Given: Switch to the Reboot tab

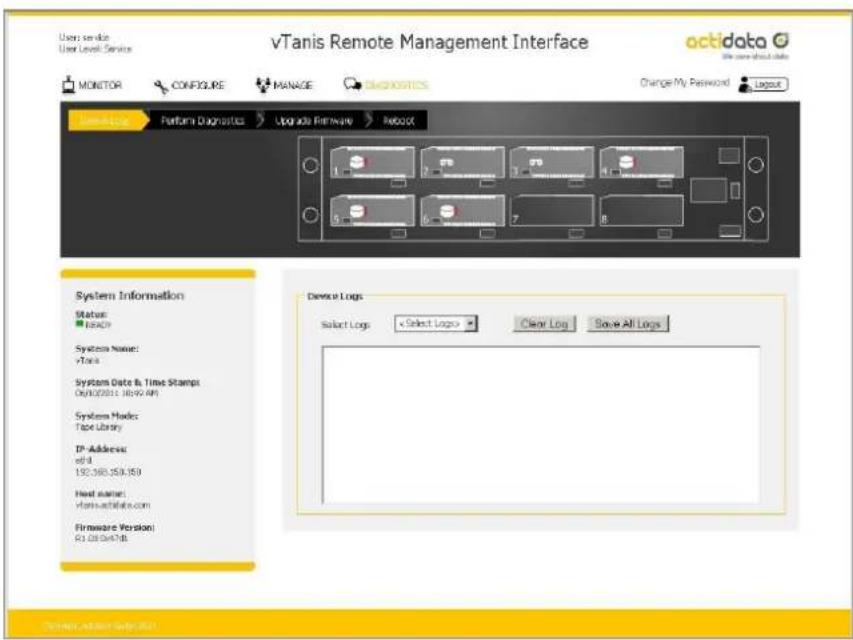Looking at the screenshot, I should 399,120.
